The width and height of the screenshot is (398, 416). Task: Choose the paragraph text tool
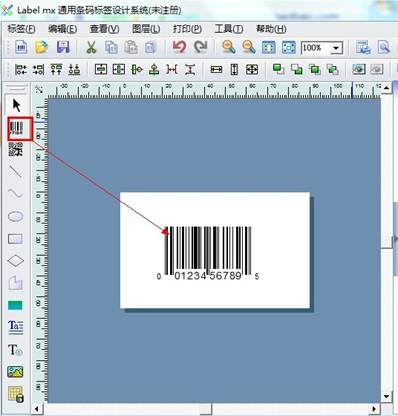(16, 327)
